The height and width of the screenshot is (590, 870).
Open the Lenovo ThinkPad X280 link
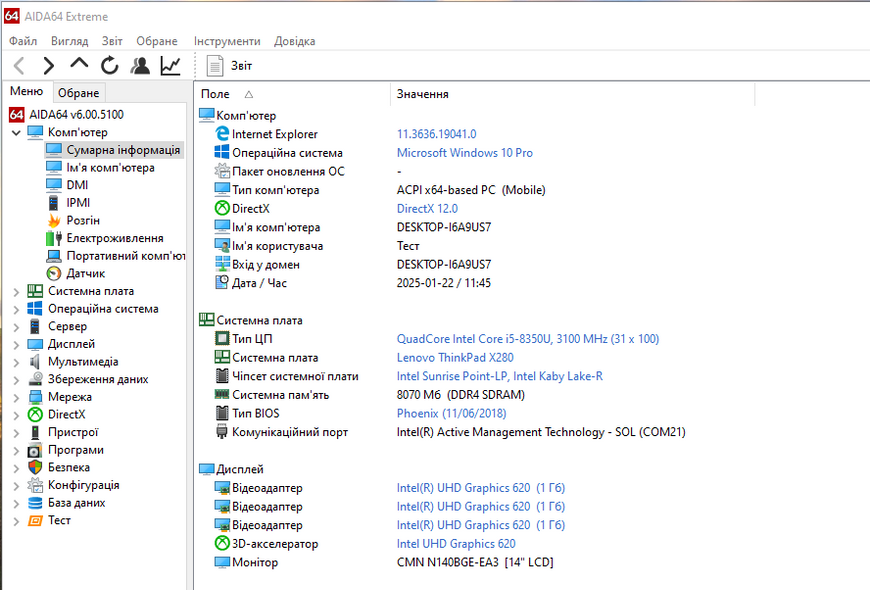pyautogui.click(x=455, y=358)
